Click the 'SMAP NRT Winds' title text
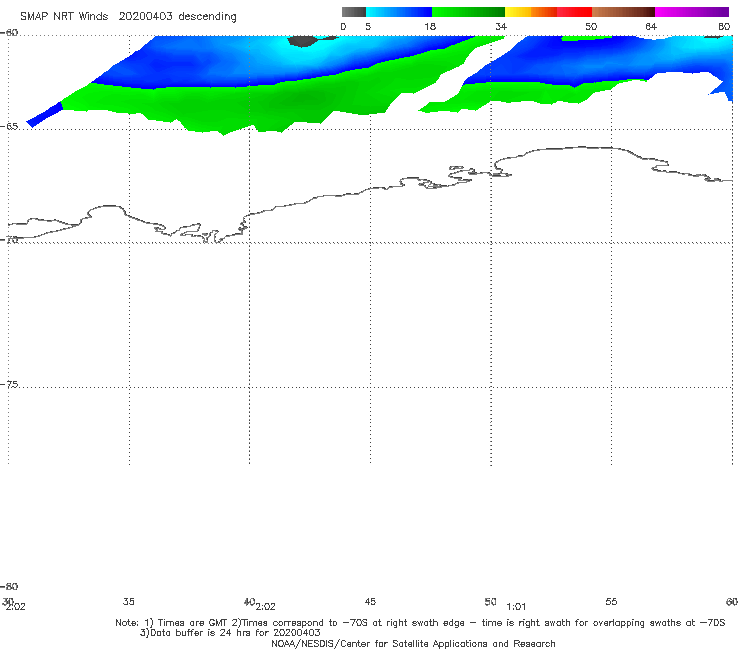The image size is (740, 650). pyautogui.click(x=64, y=16)
